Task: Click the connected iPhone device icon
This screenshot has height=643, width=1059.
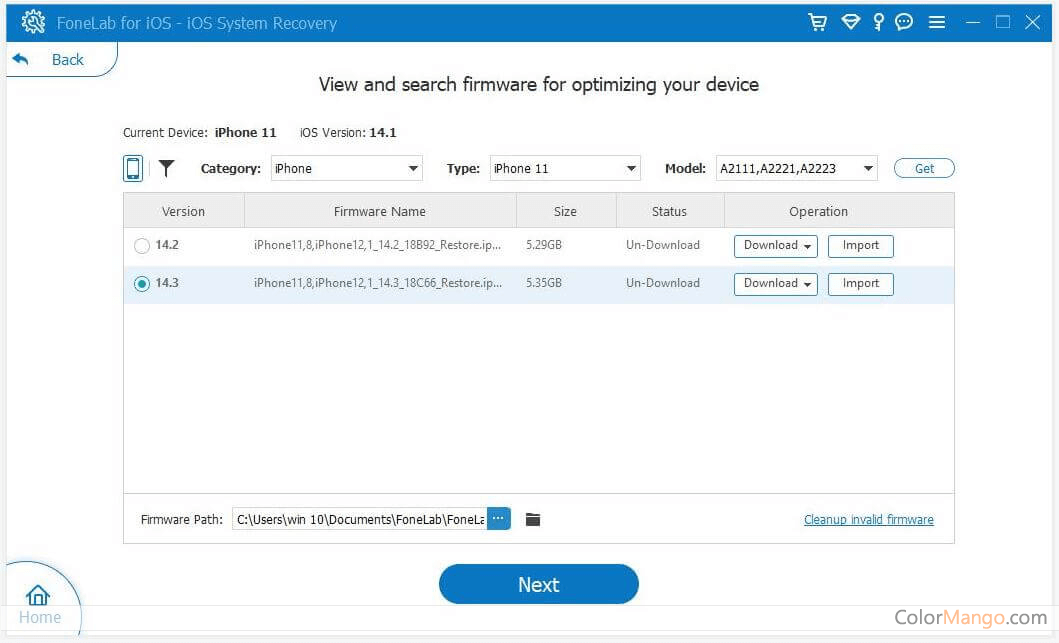Action: click(133, 168)
